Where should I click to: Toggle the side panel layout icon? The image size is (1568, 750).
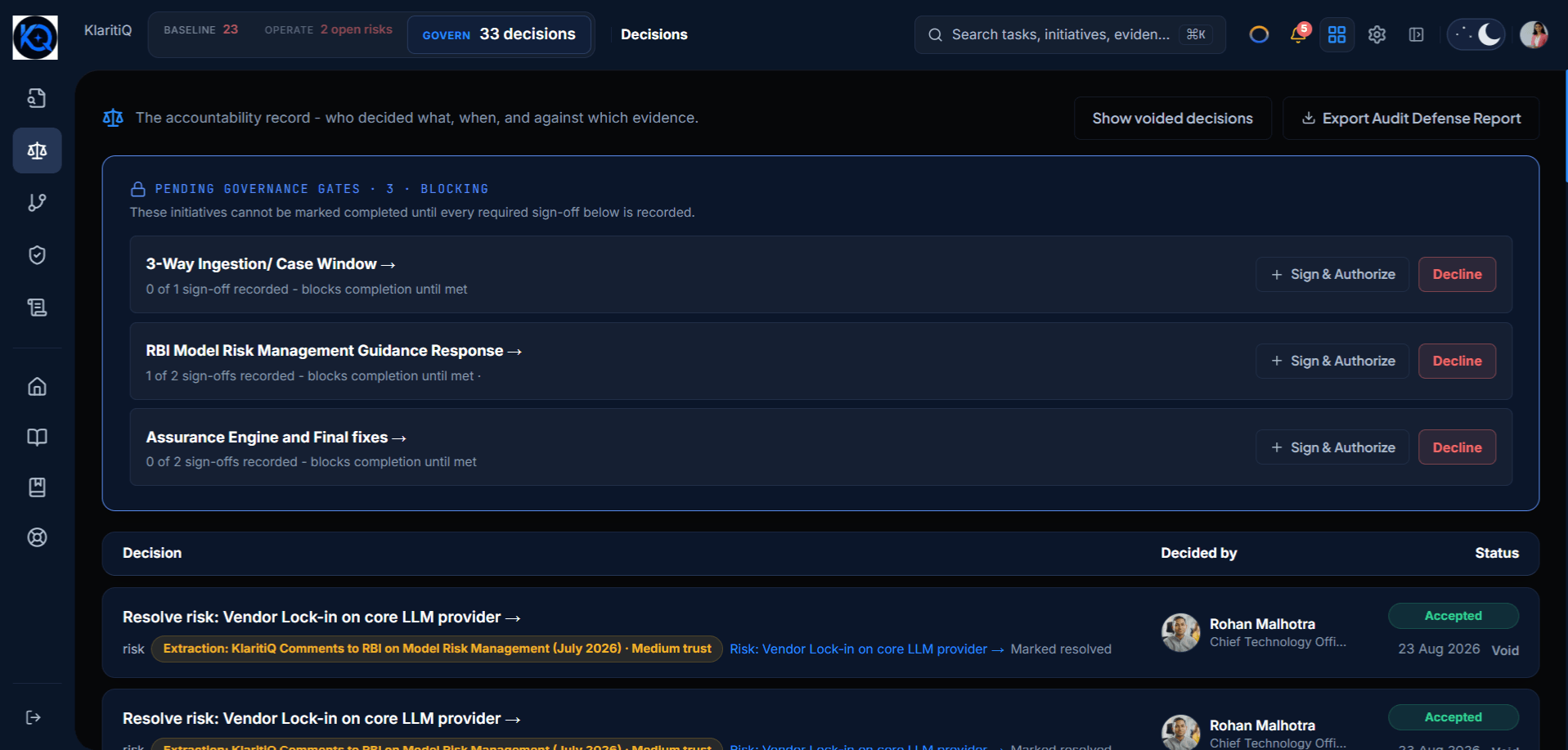[1416, 34]
